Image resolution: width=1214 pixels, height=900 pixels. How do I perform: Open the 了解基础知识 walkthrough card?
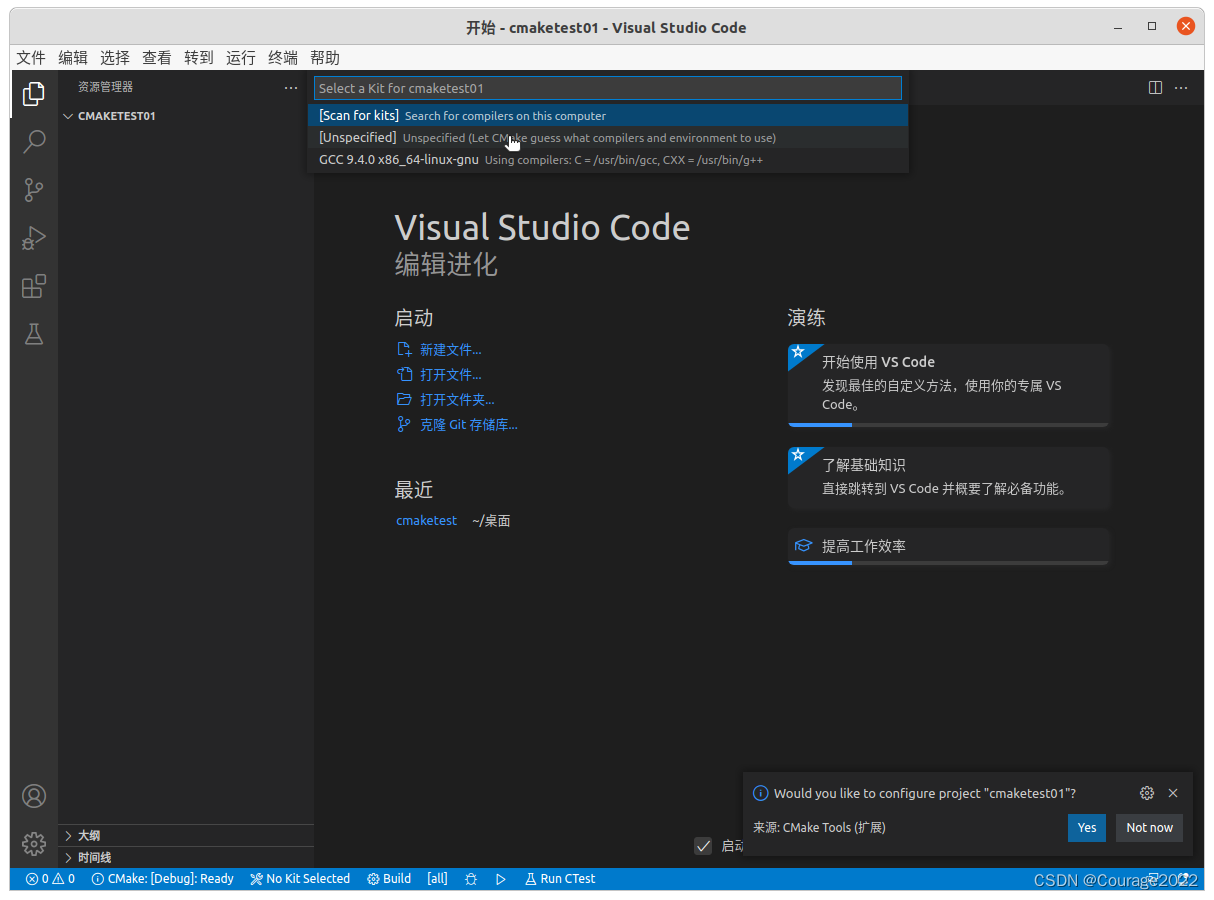pyautogui.click(x=948, y=477)
